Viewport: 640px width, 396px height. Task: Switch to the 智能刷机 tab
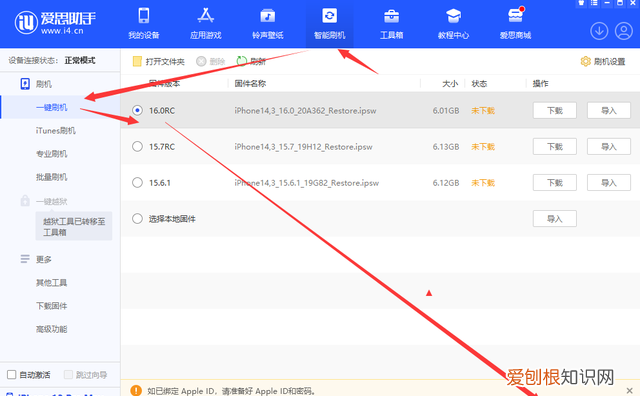pyautogui.click(x=329, y=24)
